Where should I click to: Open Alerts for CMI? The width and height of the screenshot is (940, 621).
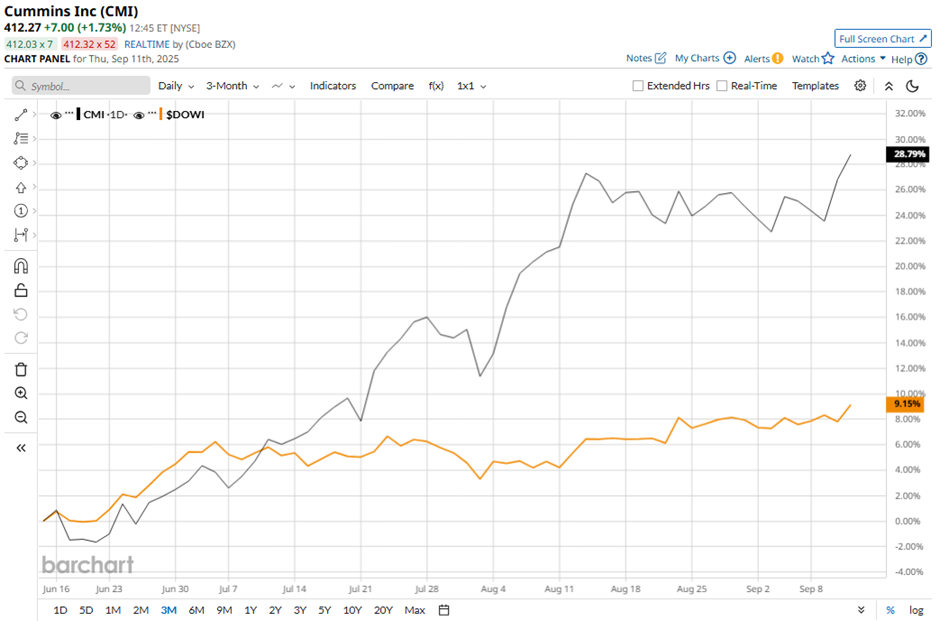[x=763, y=58]
